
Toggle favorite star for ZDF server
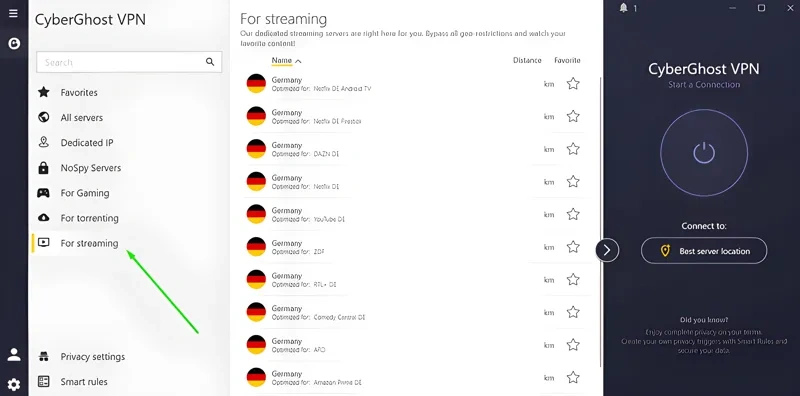point(573,247)
